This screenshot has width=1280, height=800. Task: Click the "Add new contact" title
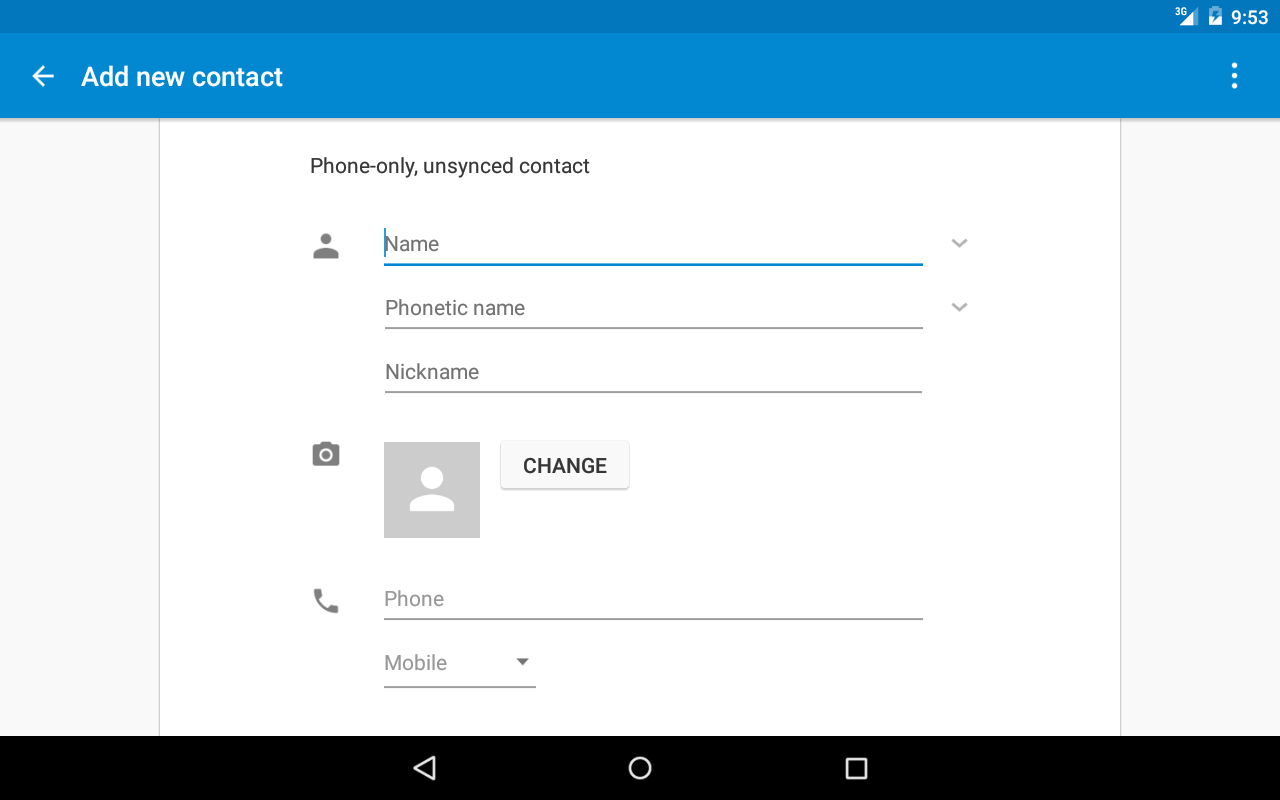tap(182, 77)
